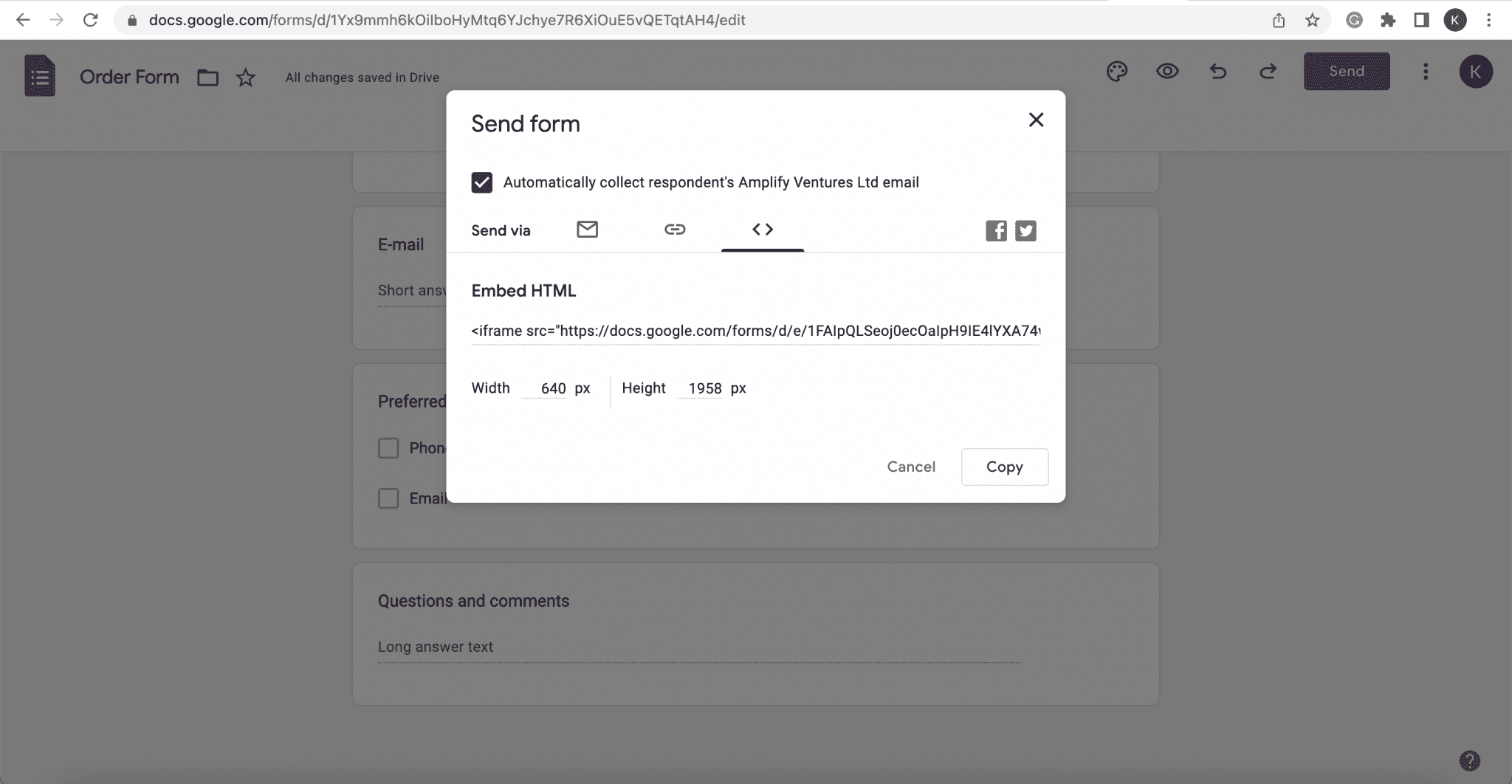This screenshot has width=1512, height=784.
Task: Click the Width input field
Action: (x=544, y=388)
